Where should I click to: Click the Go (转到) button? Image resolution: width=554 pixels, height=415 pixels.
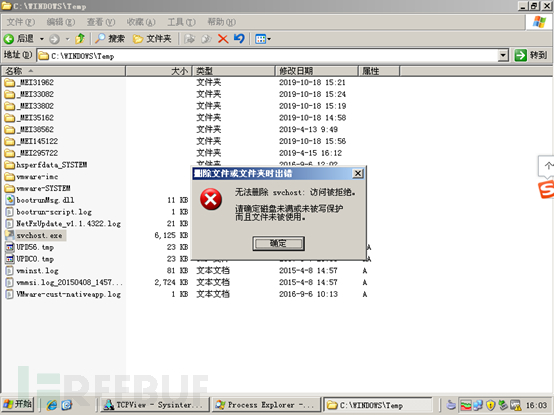pyautogui.click(x=531, y=55)
